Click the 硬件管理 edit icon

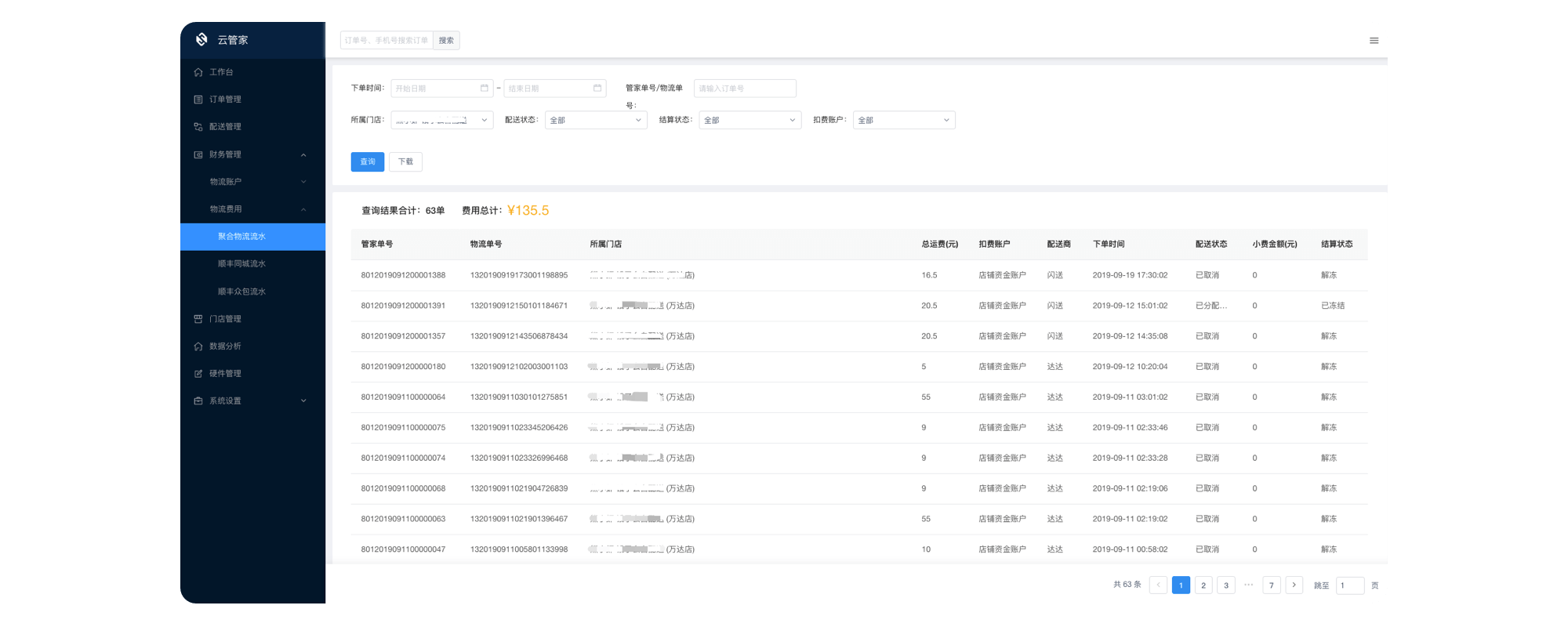coord(198,374)
